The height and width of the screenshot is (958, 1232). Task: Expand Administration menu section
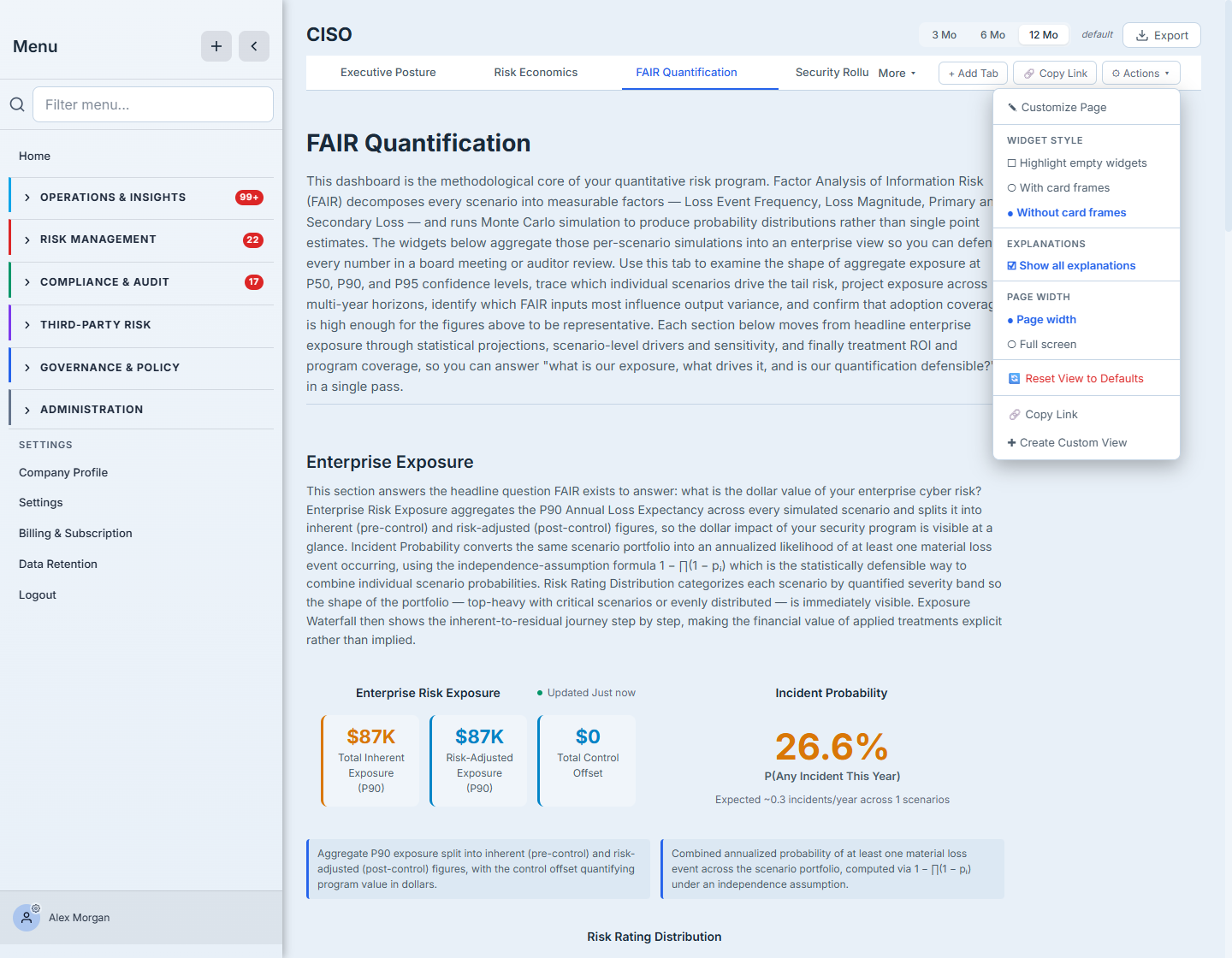point(142,410)
